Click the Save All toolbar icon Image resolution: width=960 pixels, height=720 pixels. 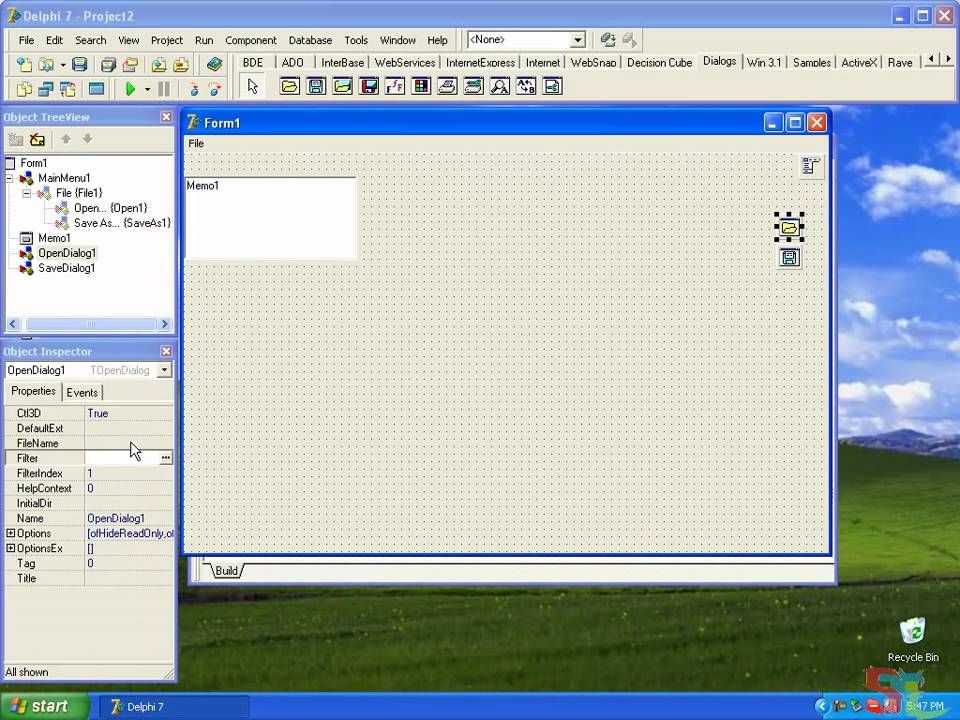pos(108,64)
